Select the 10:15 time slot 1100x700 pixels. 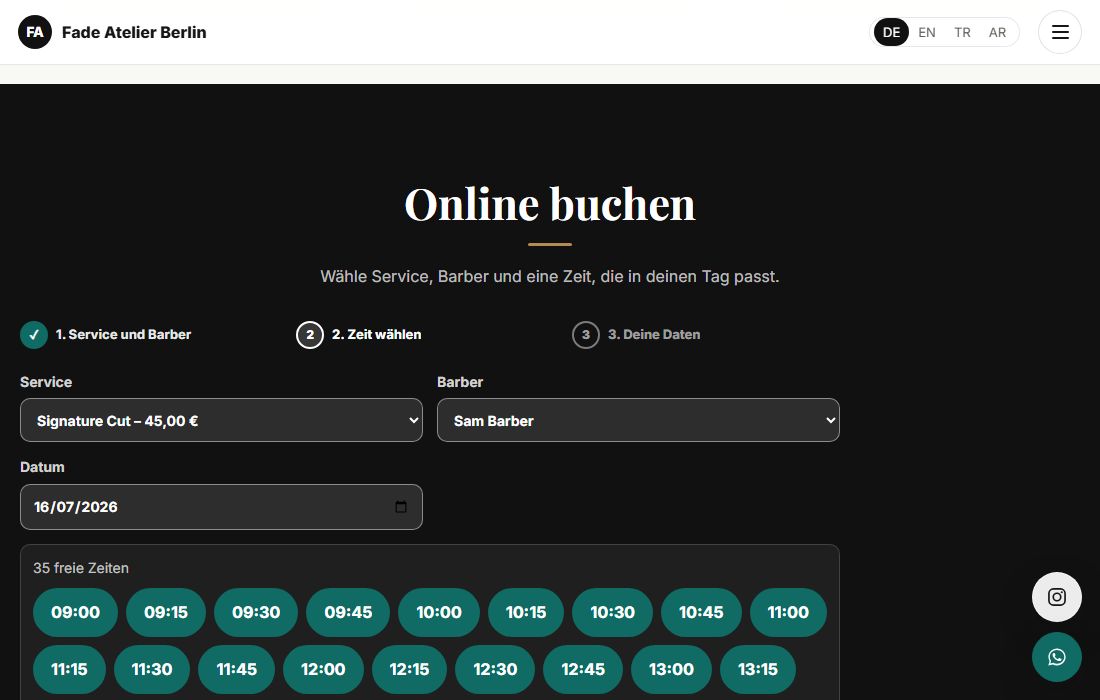click(x=526, y=612)
